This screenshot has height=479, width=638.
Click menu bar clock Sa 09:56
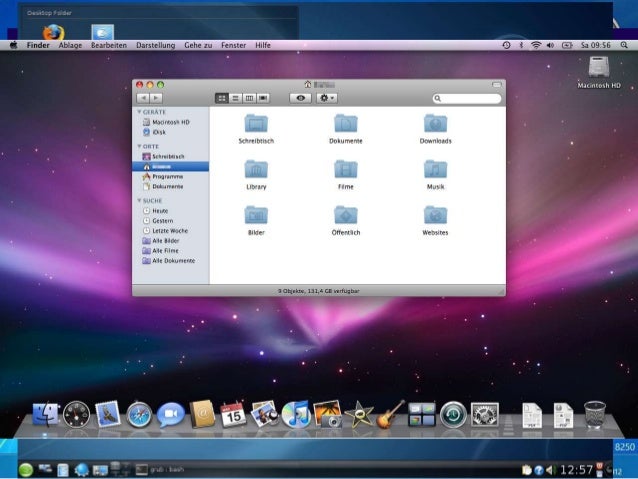[596, 45]
